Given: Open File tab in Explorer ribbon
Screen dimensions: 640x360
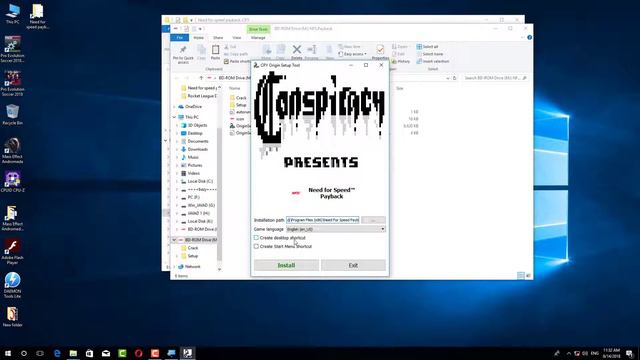Looking at the screenshot, I should (x=180, y=38).
